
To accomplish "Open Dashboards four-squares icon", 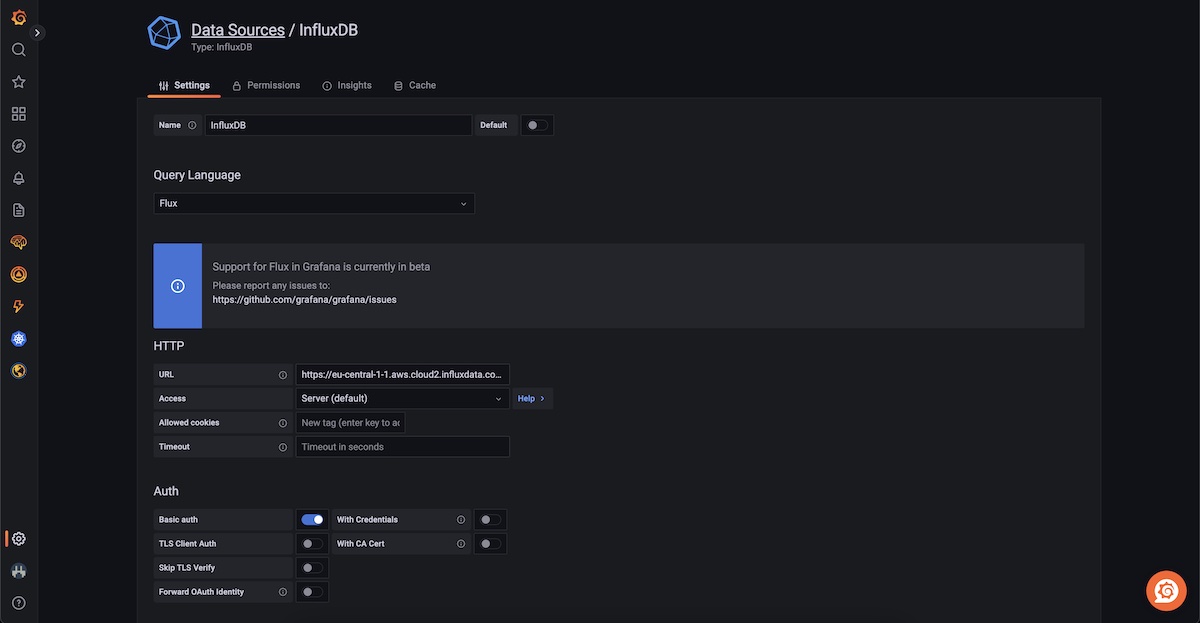I will point(18,114).
